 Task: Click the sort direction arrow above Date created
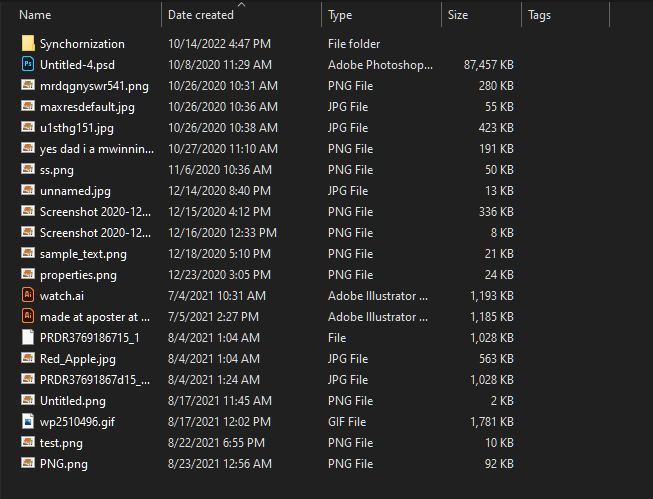tap(241, 5)
